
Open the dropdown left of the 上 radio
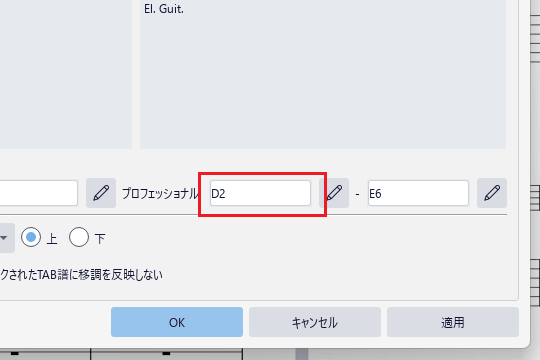click(5, 238)
